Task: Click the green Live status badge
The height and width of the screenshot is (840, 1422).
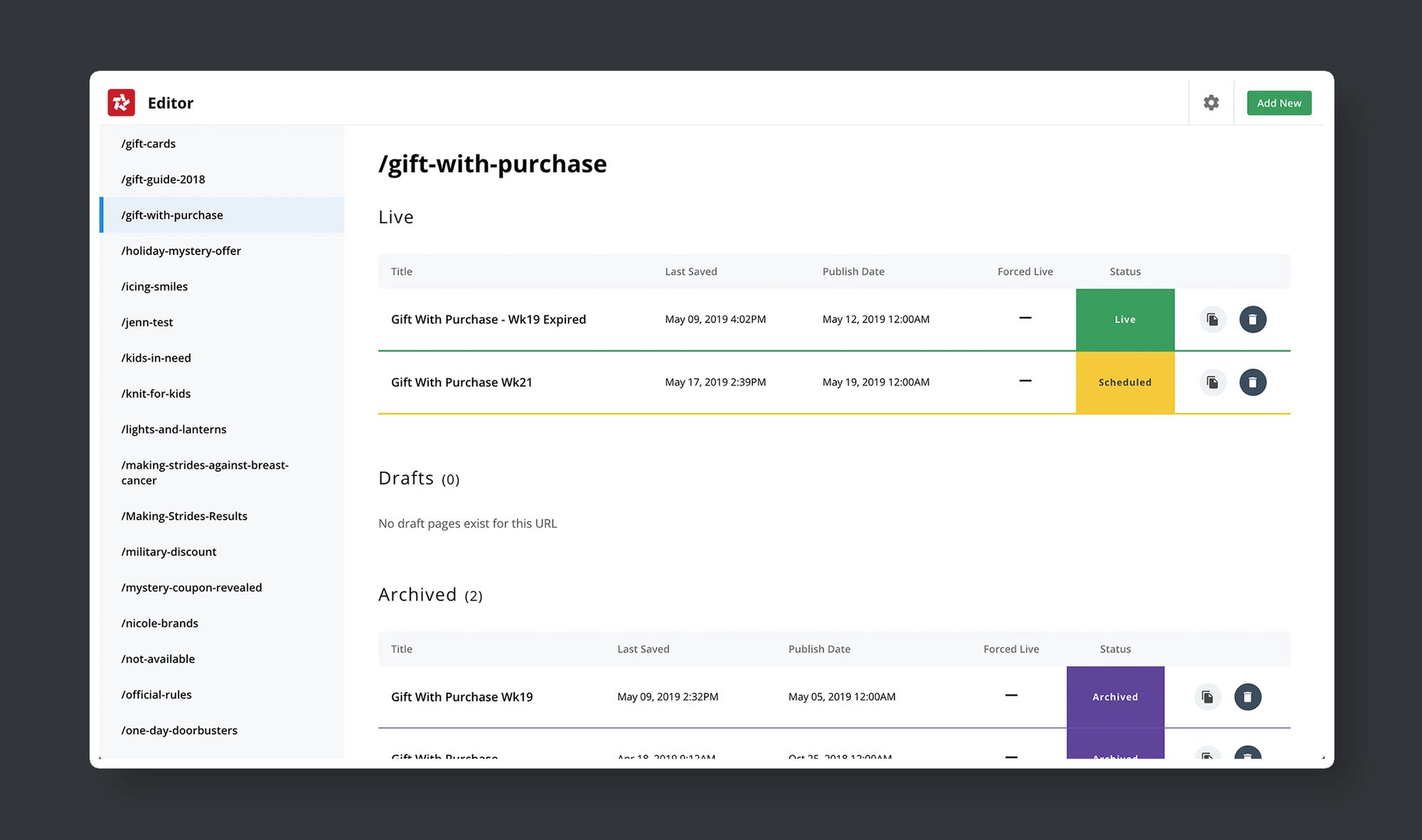Action: (x=1124, y=320)
